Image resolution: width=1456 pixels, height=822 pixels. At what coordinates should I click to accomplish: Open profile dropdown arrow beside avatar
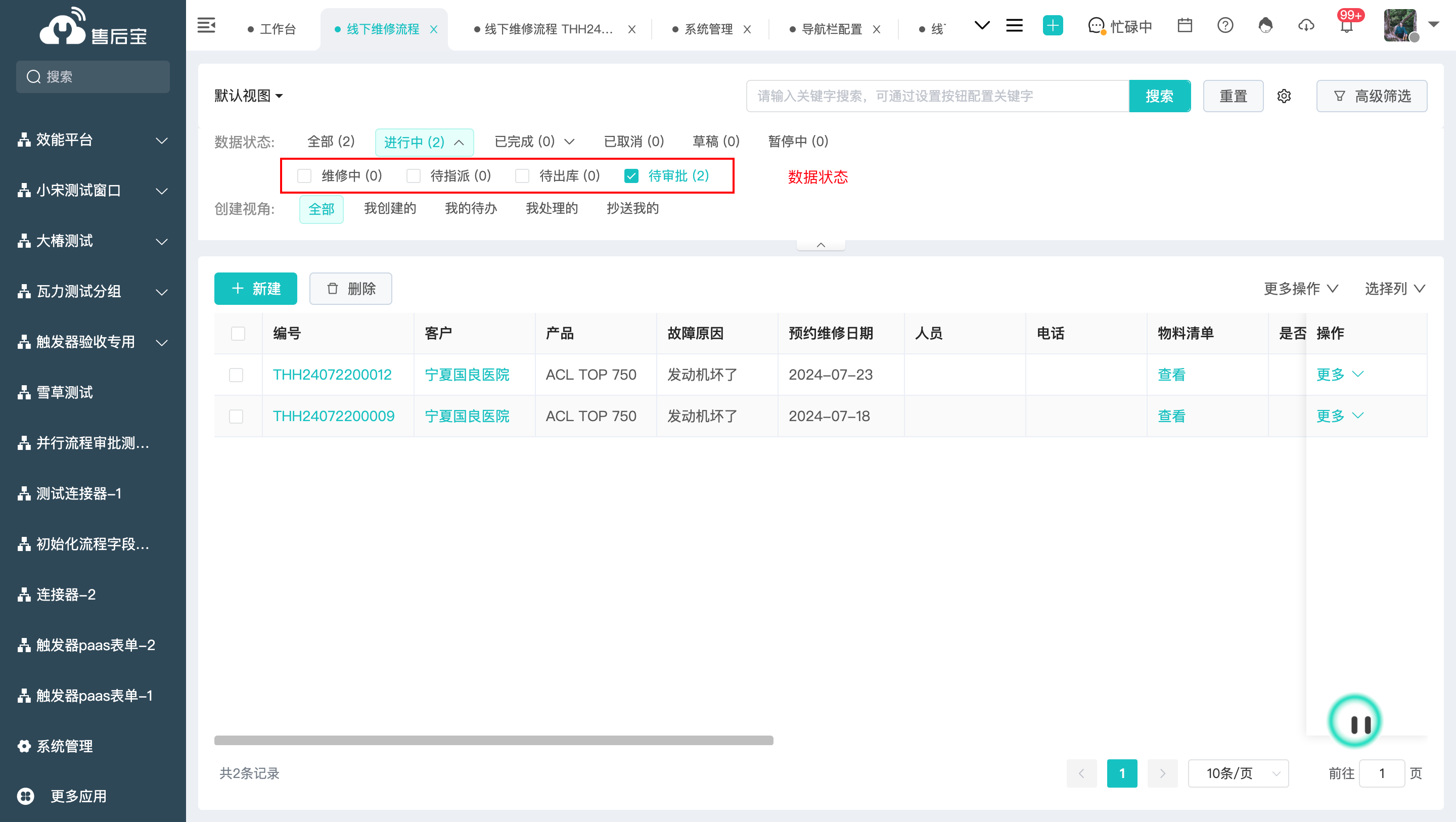(1433, 24)
